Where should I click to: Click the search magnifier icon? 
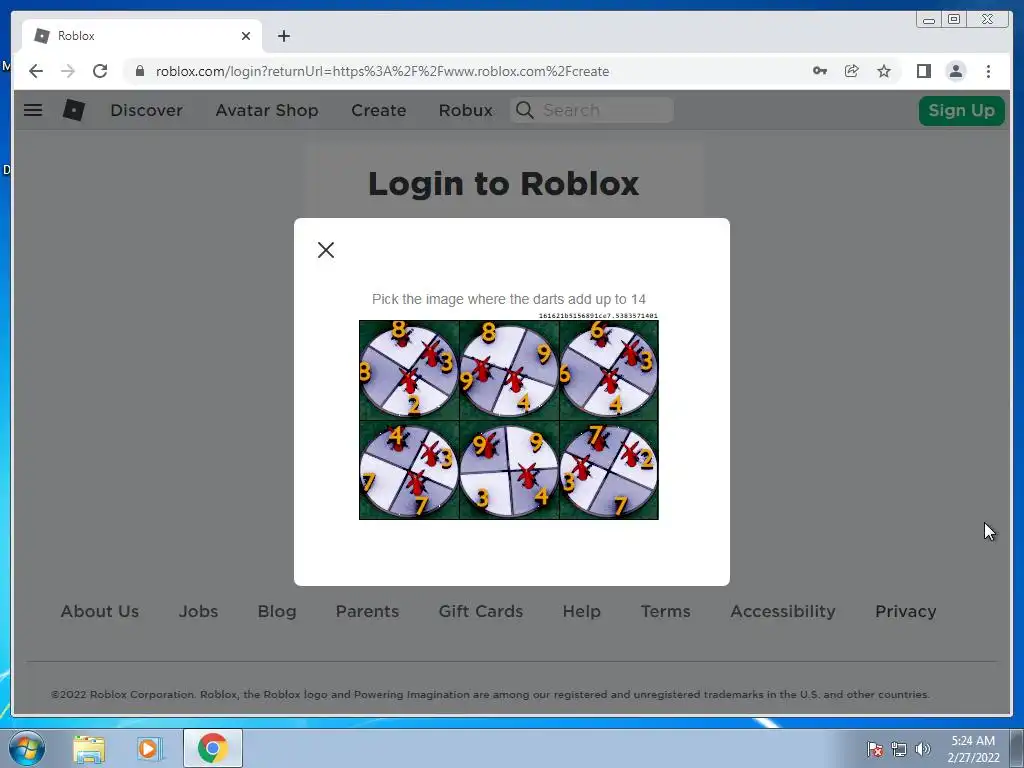pyautogui.click(x=524, y=110)
